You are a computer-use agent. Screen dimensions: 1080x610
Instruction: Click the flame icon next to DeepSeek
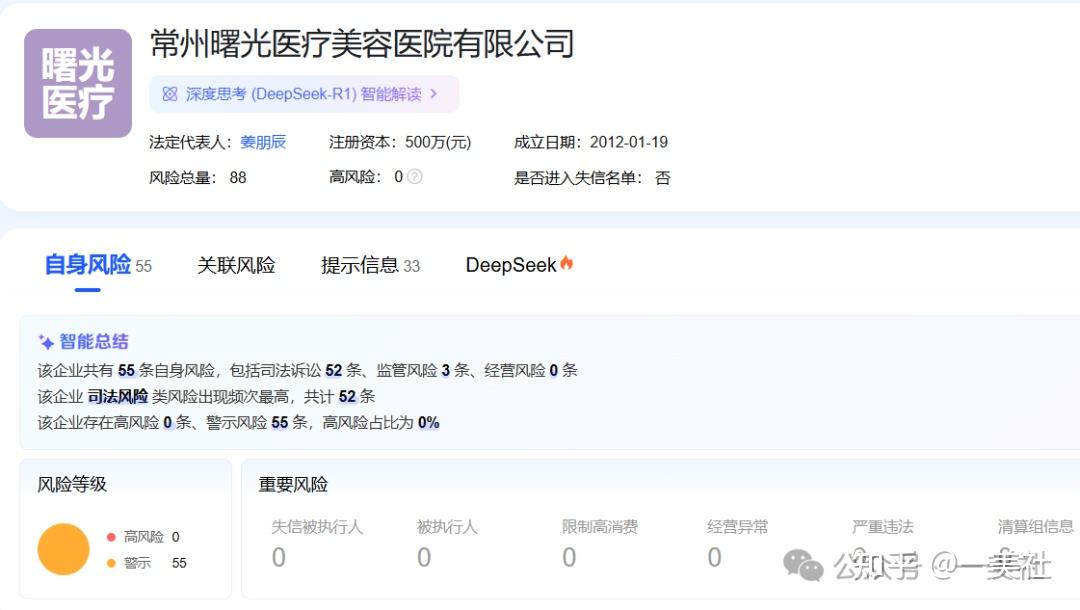[566, 263]
